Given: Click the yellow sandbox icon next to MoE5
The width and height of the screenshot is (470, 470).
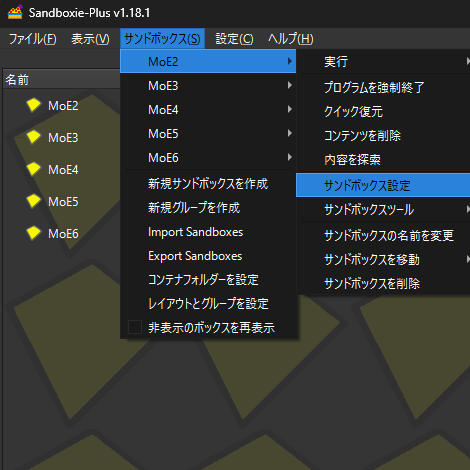Looking at the screenshot, I should click(x=34, y=201).
